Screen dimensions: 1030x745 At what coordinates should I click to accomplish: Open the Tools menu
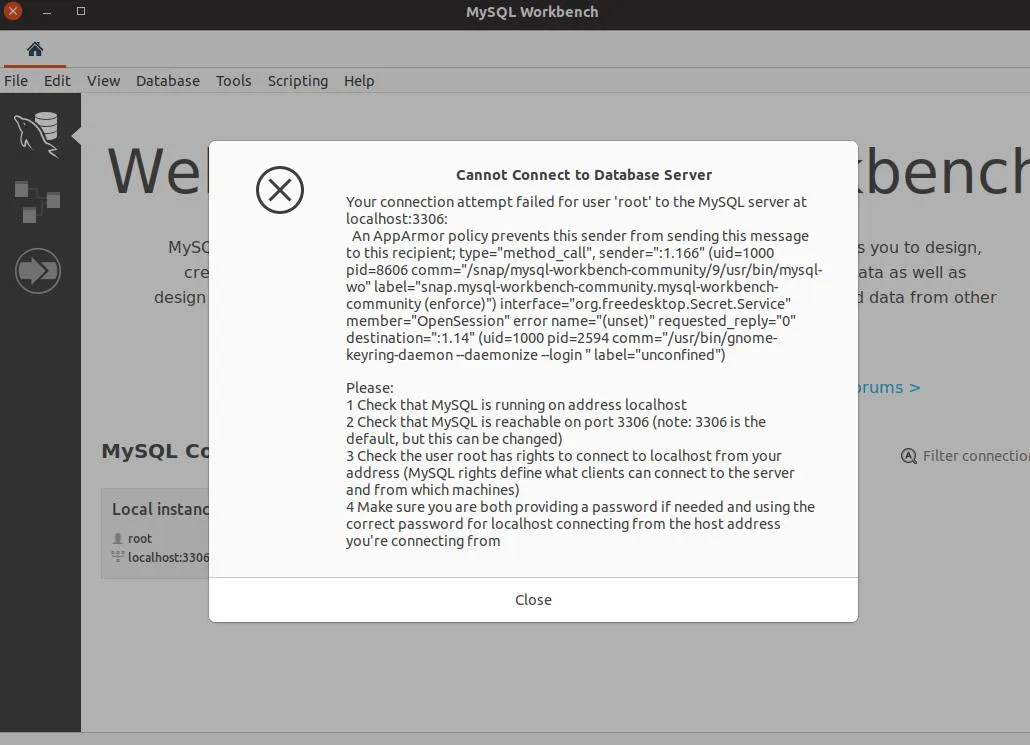233,81
